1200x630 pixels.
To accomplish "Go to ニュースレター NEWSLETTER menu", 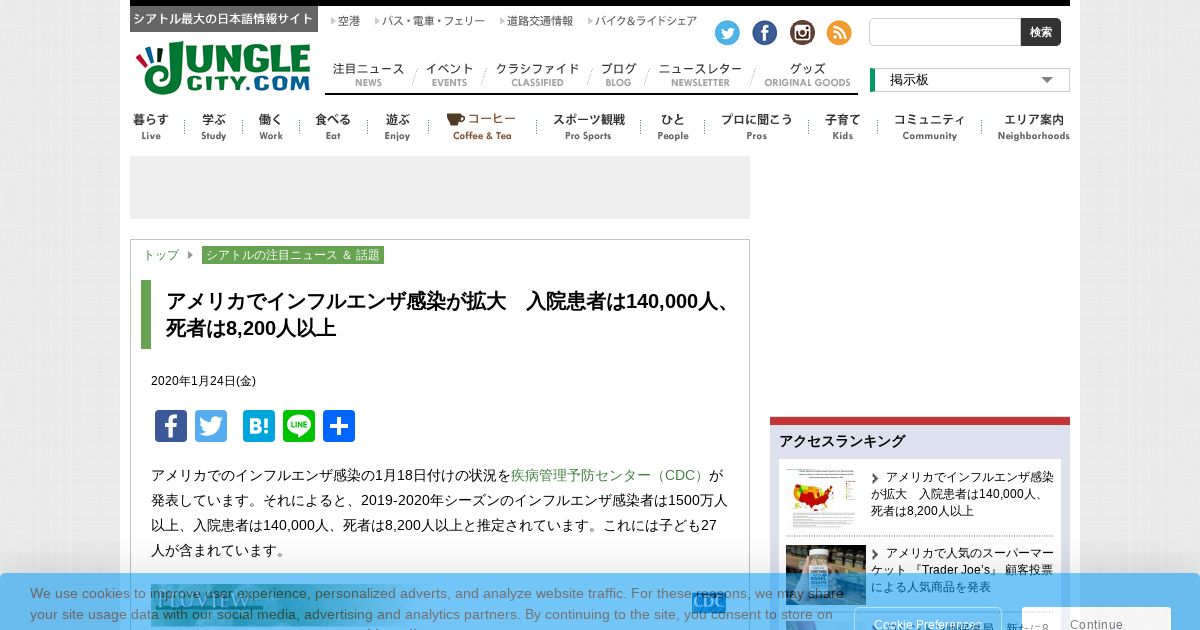I will pyautogui.click(x=700, y=75).
